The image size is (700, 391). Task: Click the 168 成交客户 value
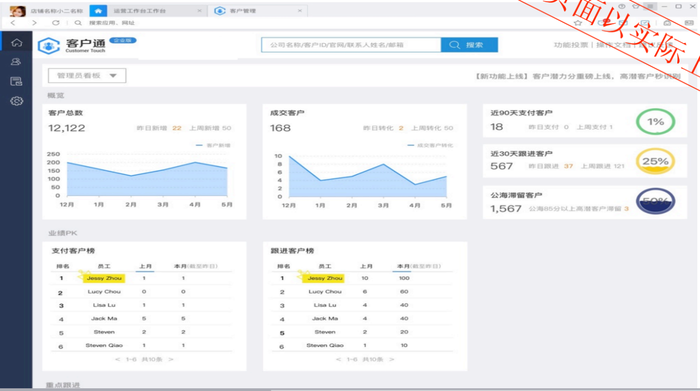pos(280,128)
